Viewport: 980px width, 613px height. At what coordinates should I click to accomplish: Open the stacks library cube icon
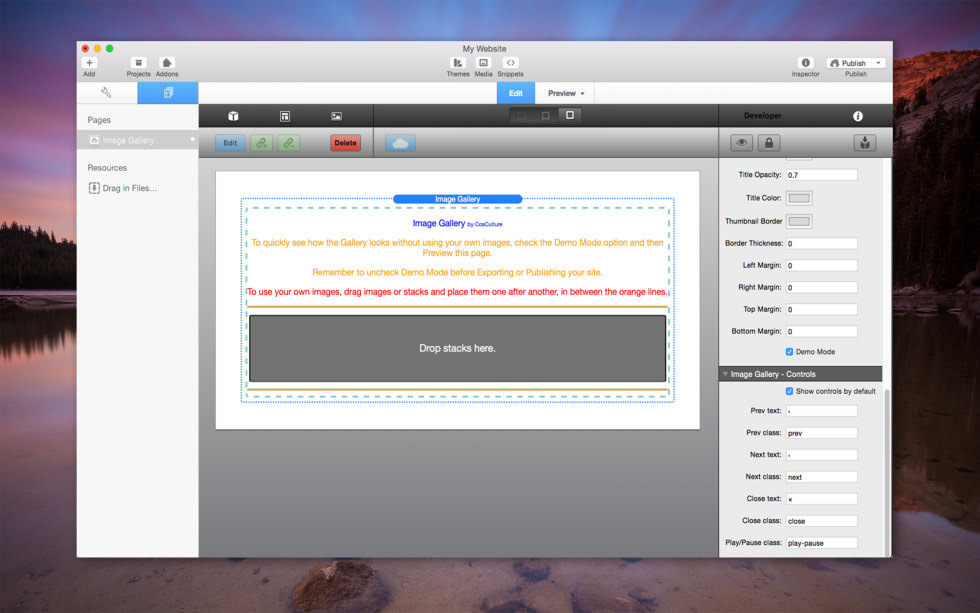tap(233, 116)
